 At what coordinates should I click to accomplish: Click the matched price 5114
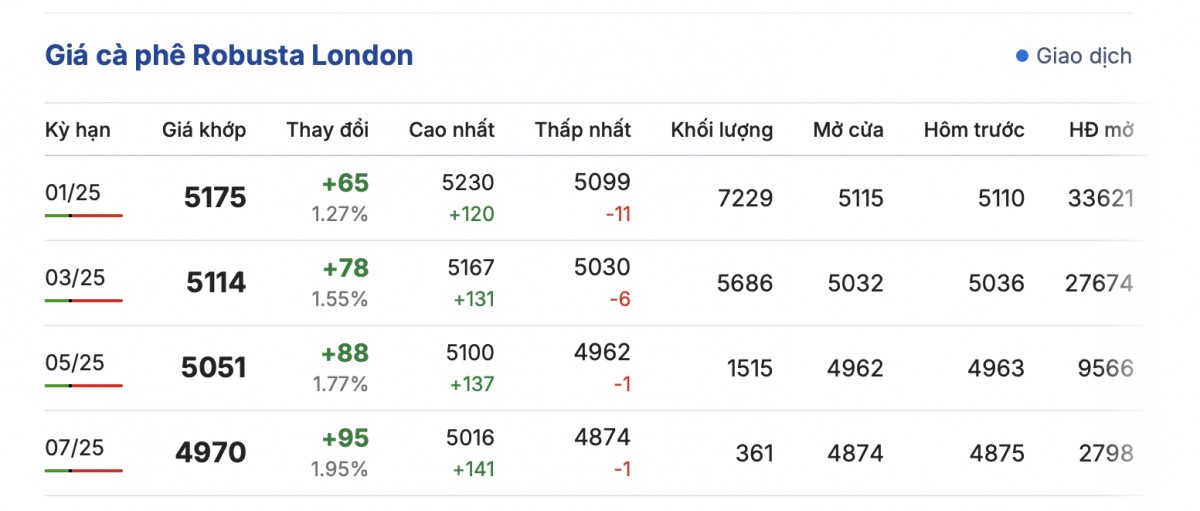pyautogui.click(x=216, y=283)
